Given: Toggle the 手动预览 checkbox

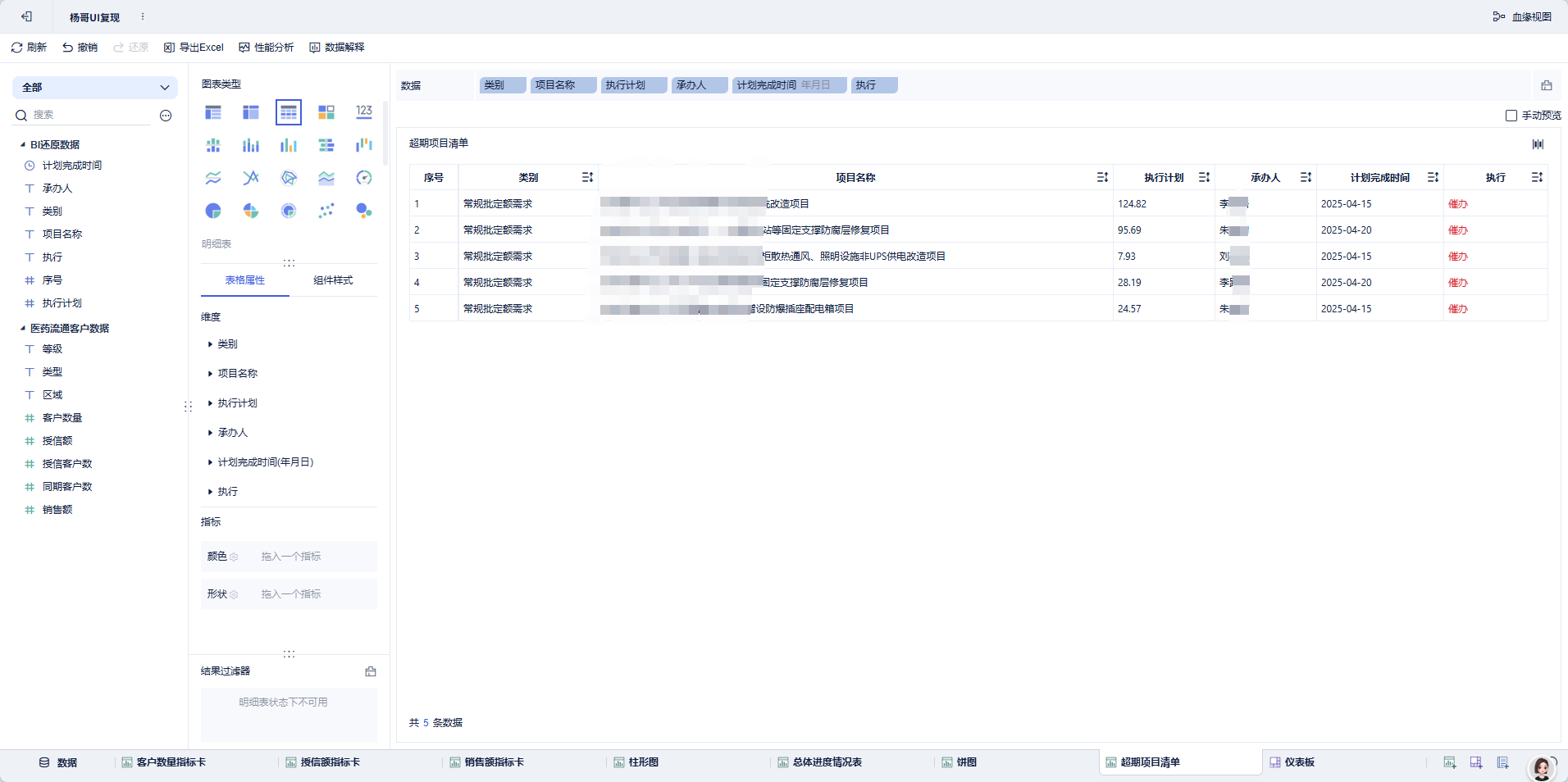Looking at the screenshot, I should [1511, 116].
